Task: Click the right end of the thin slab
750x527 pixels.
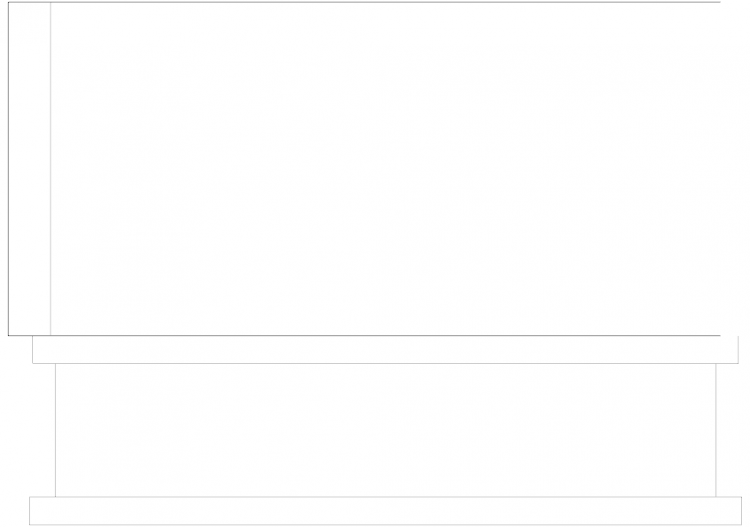Action: click(727, 350)
